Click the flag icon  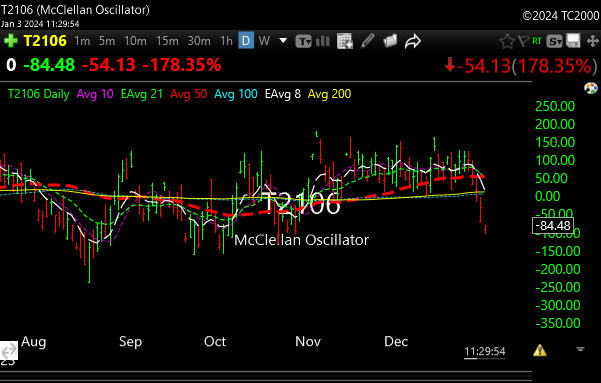pyautogui.click(x=523, y=41)
